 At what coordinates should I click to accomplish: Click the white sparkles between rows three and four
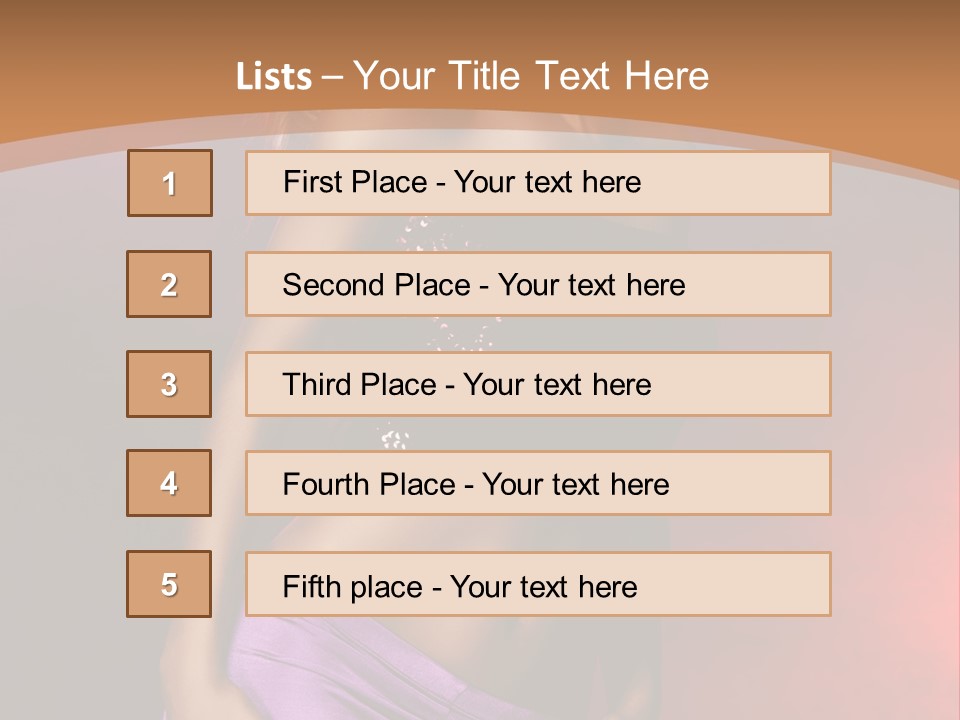pyautogui.click(x=392, y=436)
